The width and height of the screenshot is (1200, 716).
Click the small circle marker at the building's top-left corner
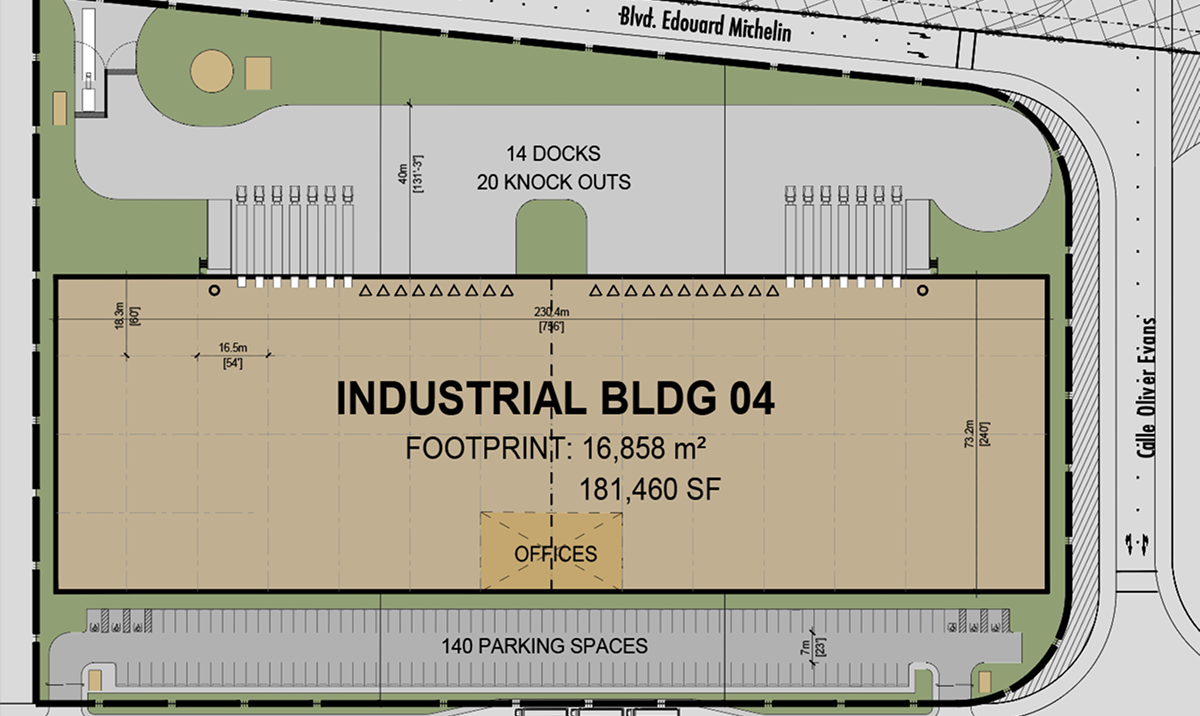pos(212,289)
